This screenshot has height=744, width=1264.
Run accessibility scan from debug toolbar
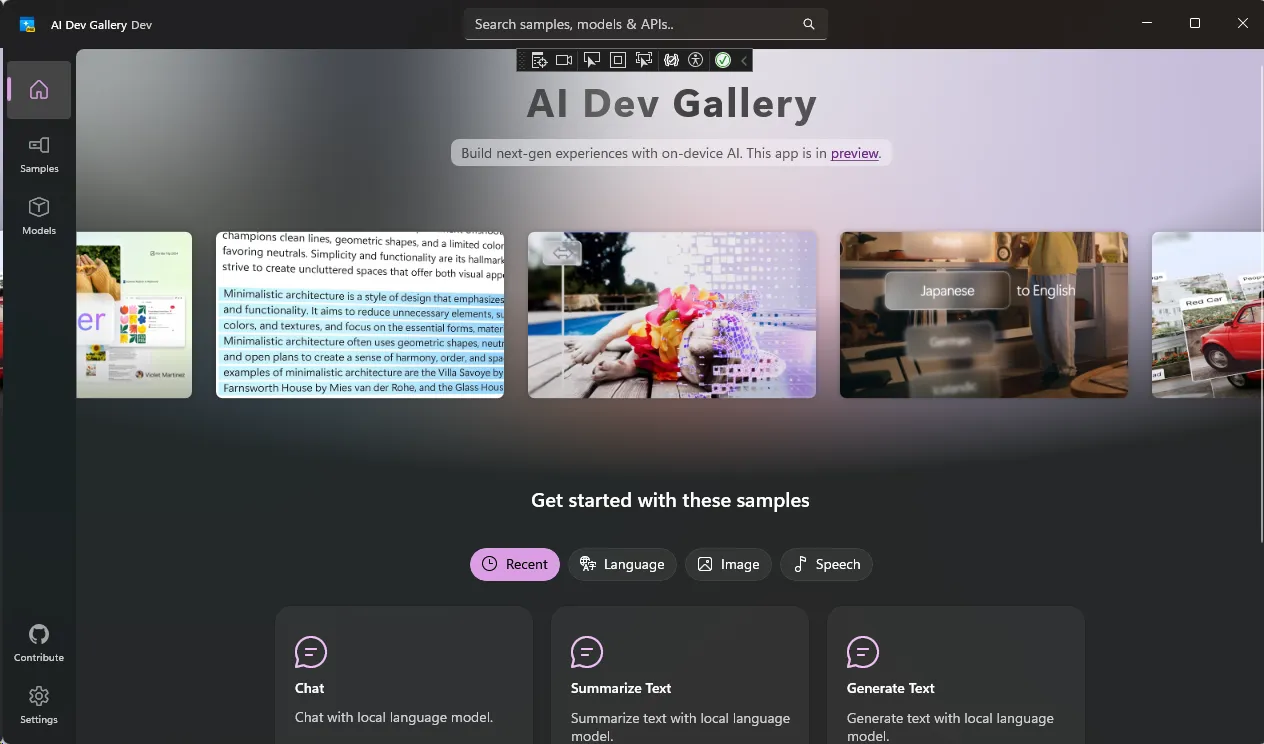(696, 60)
